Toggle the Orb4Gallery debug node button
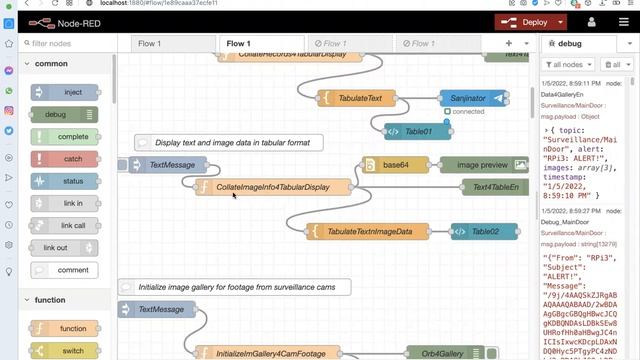The width and height of the screenshot is (640, 360). [x=492, y=353]
